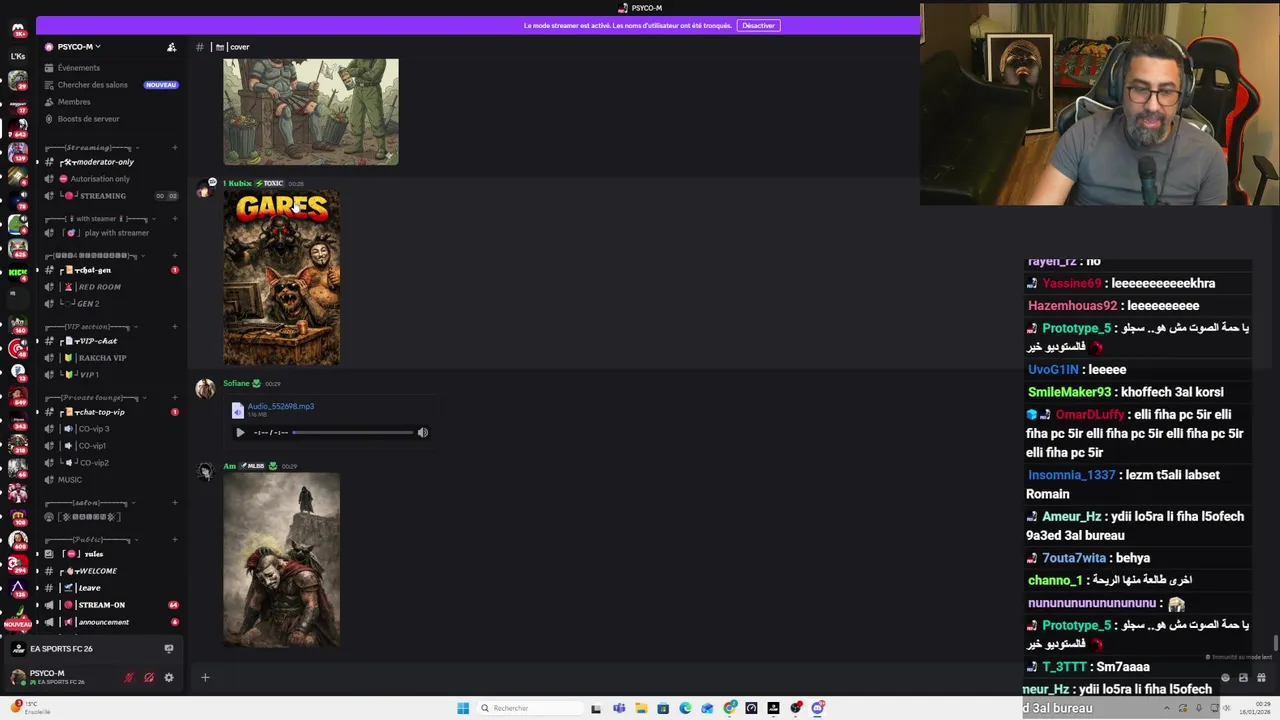Toggle the deafen headphones button
Image resolution: width=1280 pixels, height=720 pixels.
pyautogui.click(x=149, y=678)
